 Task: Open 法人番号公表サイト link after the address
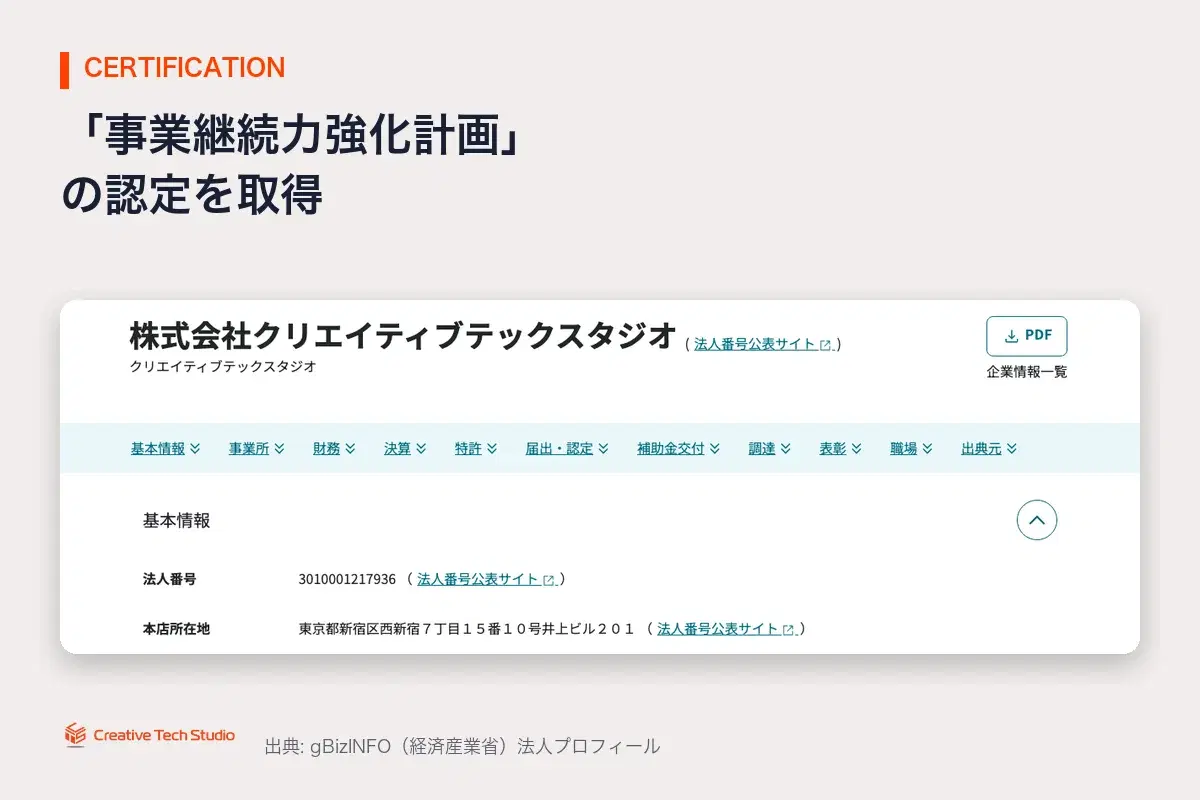726,629
